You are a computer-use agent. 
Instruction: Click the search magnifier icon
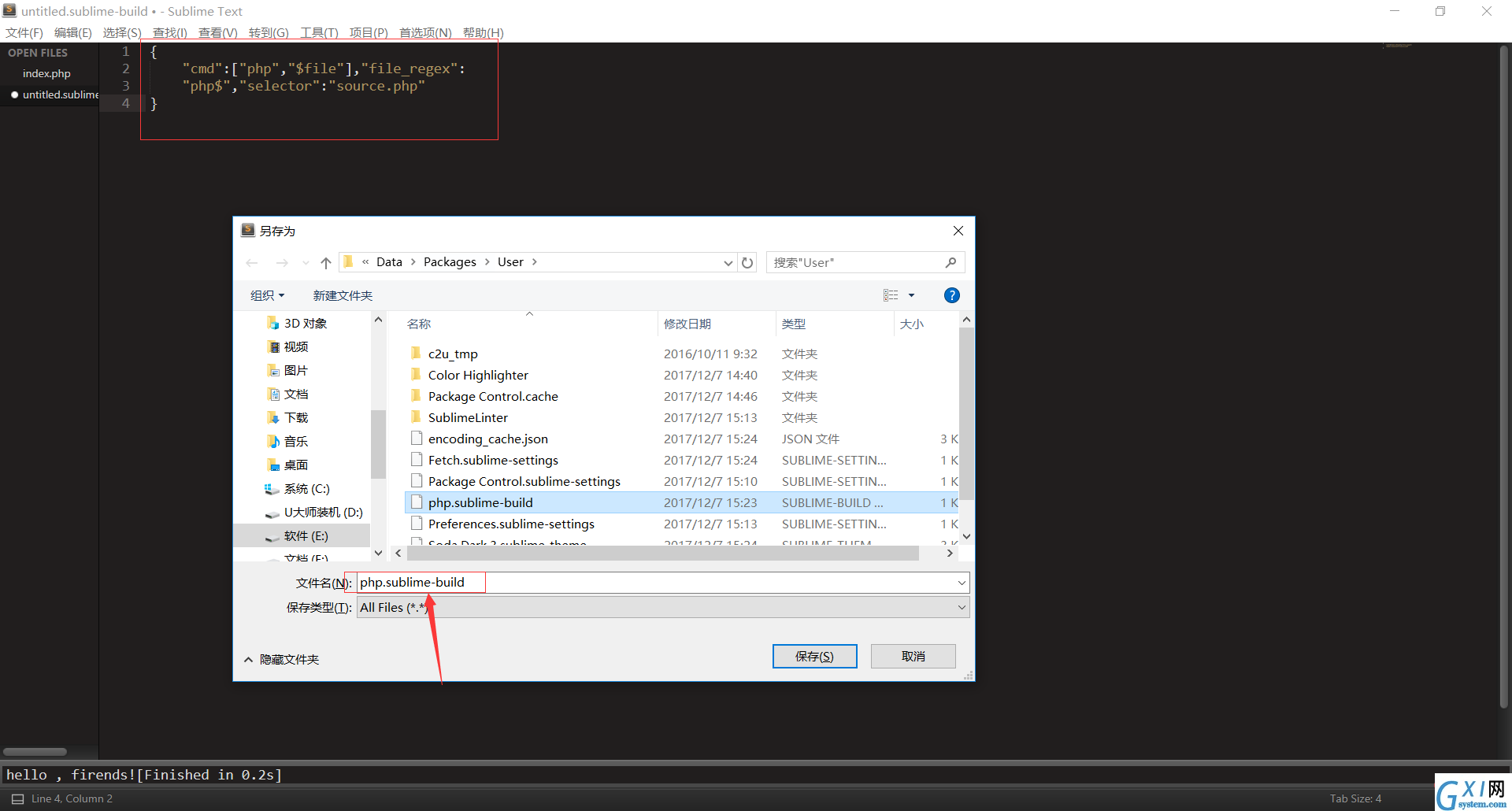(x=951, y=262)
